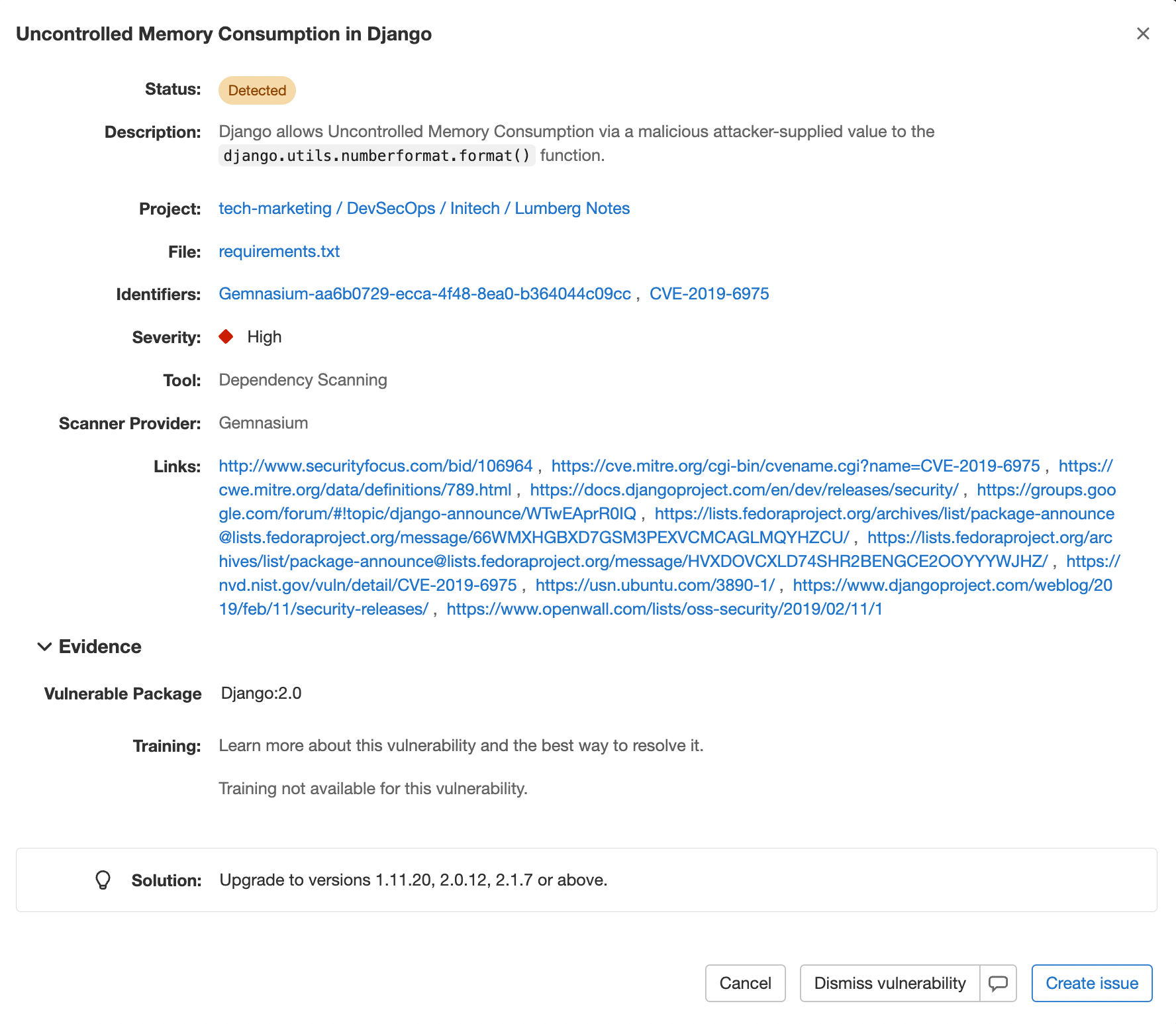The width and height of the screenshot is (1176, 1024).
Task: Click Dismiss vulnerability button
Action: point(889,984)
